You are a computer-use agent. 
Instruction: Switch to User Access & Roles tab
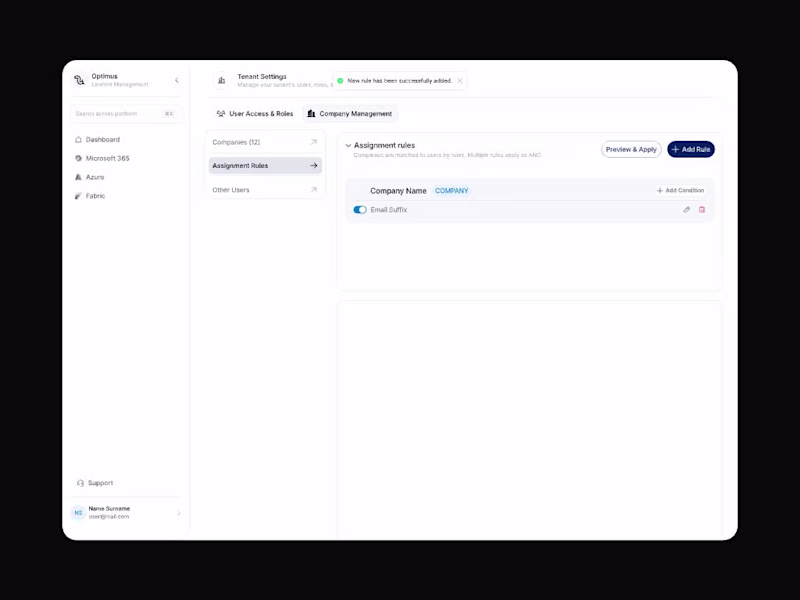coord(255,114)
